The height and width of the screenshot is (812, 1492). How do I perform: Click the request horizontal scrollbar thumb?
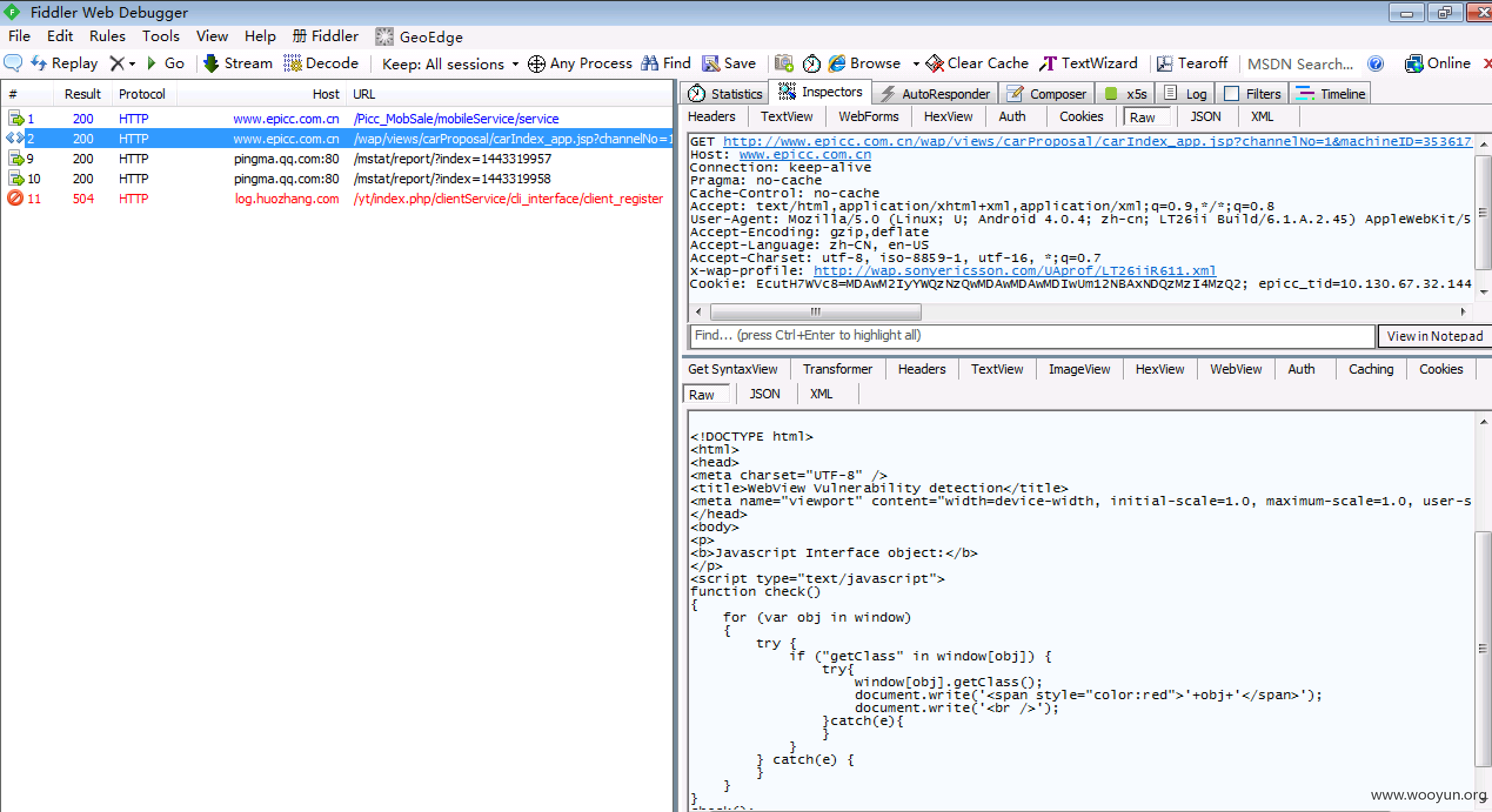click(815, 311)
